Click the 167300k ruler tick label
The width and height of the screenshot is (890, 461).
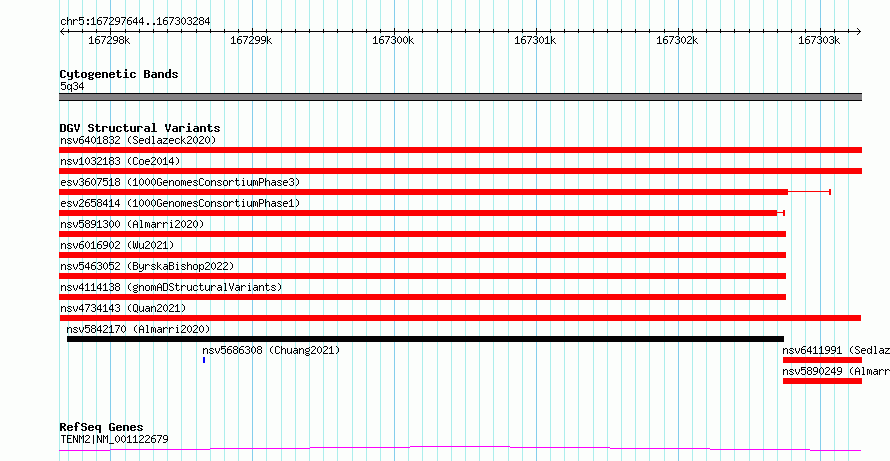tap(393, 40)
